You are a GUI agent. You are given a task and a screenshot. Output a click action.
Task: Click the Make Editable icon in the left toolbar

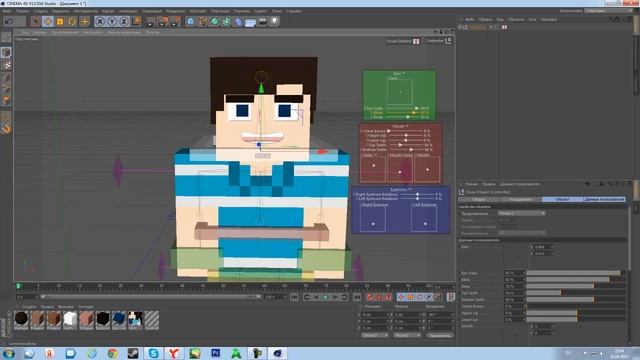(x=6, y=38)
